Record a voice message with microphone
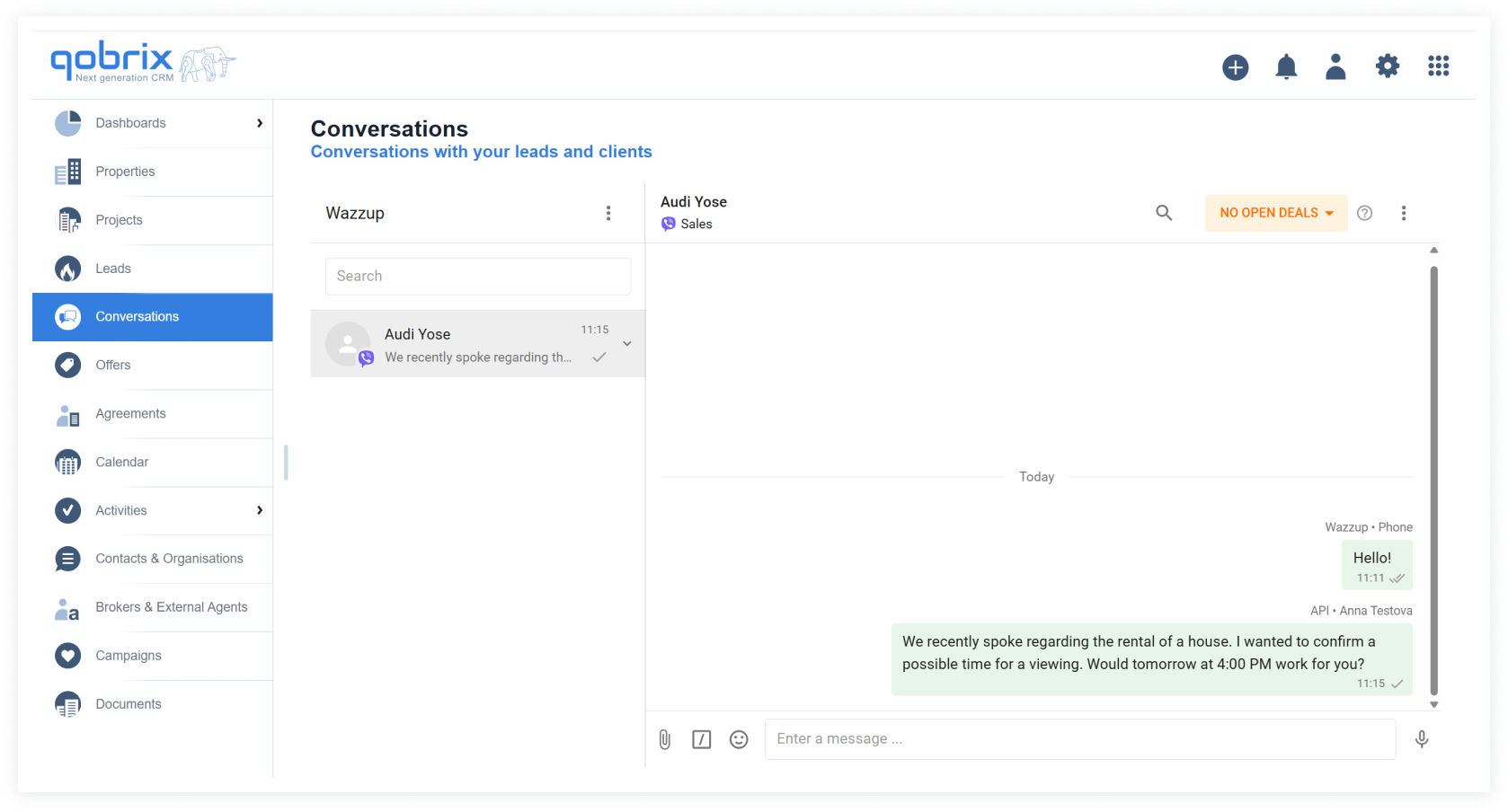The image size is (1508, 812). click(1422, 739)
